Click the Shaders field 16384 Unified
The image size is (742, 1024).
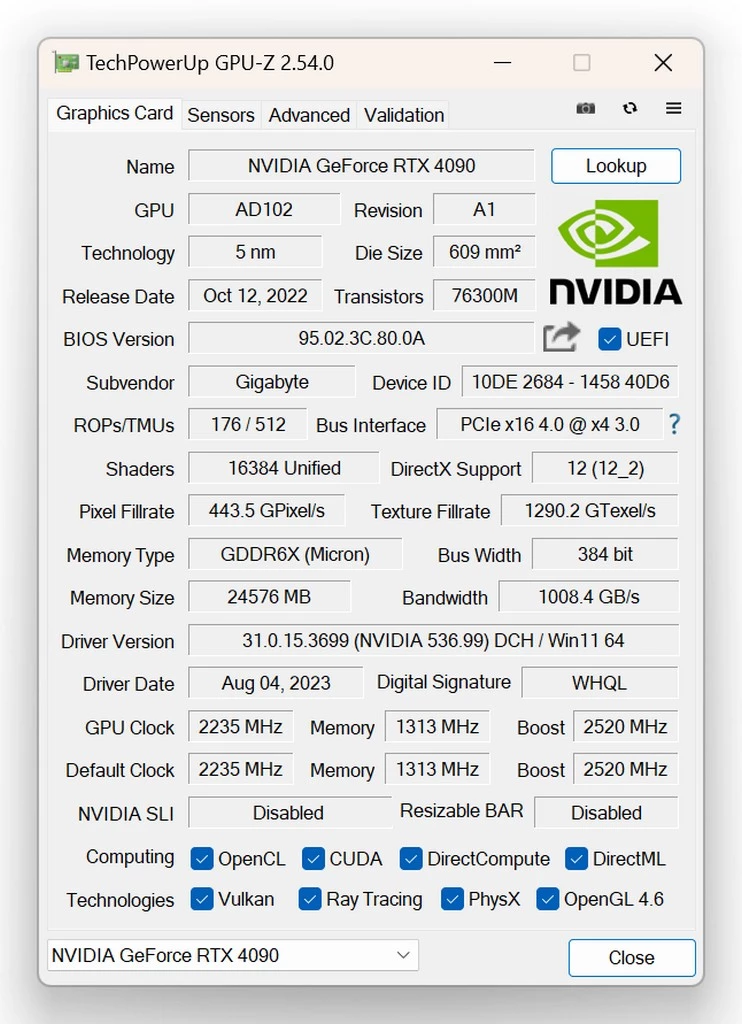click(283, 468)
